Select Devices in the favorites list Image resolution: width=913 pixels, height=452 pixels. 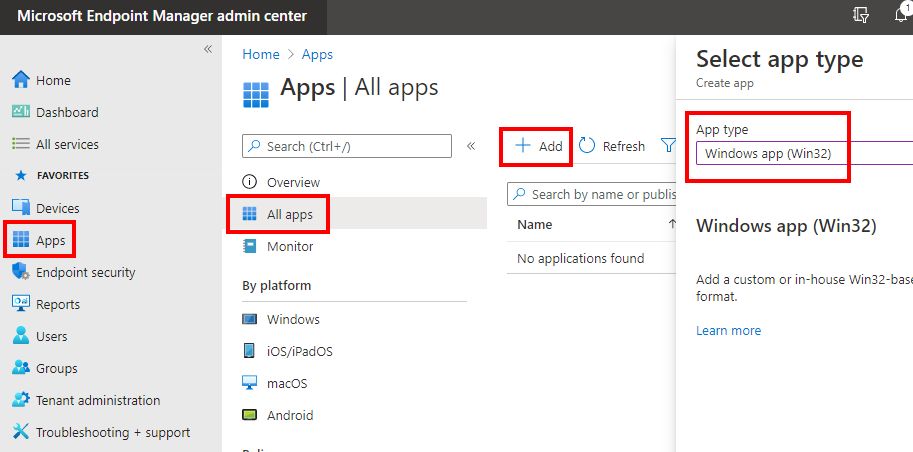pos(58,209)
